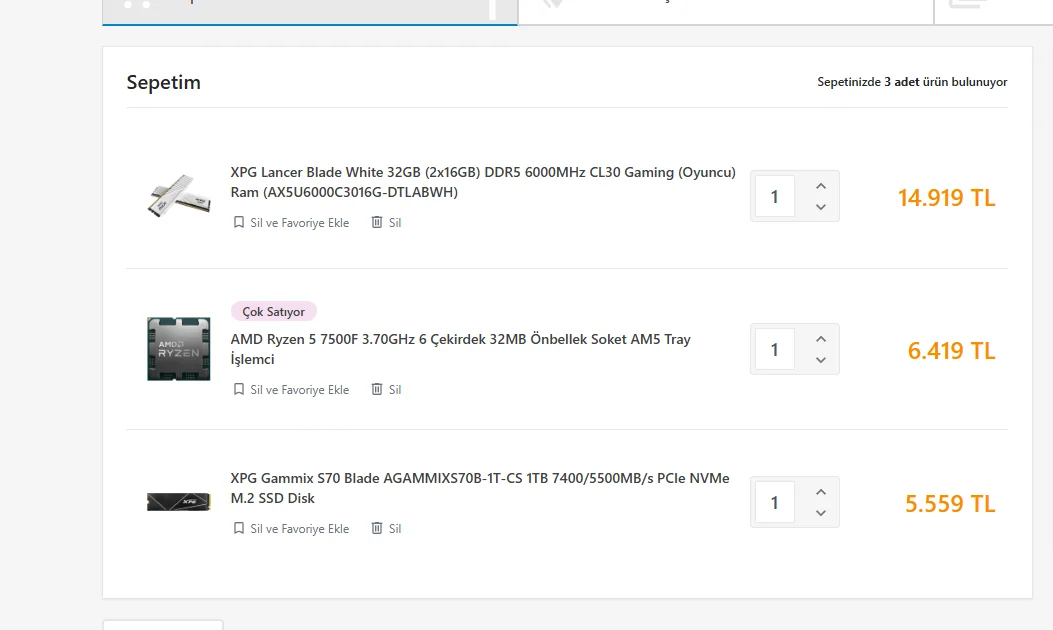The width and height of the screenshot is (1053, 630).
Task: Click bookmark icon for XPG Lancer Blade RAM
Action: [238, 222]
